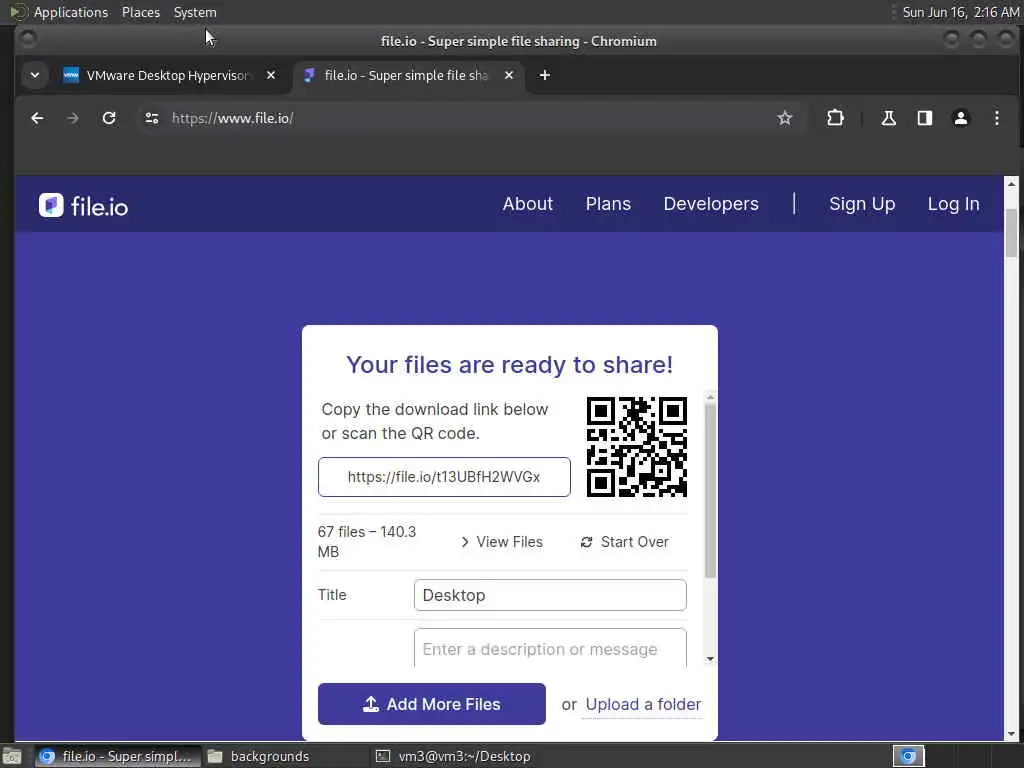The image size is (1024, 768).
Task: Click the show desktop icon in taskbar
Action: (12, 757)
